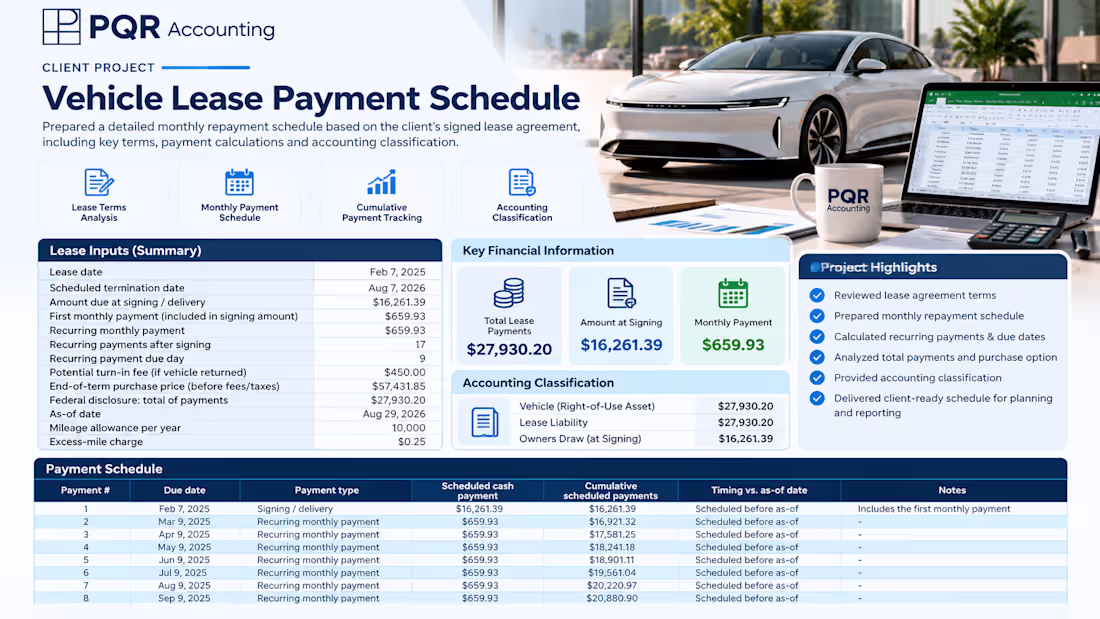Viewport: 1100px width, 619px height.
Task: Click checkmark beside Analyzed total payments
Action: (x=817, y=357)
